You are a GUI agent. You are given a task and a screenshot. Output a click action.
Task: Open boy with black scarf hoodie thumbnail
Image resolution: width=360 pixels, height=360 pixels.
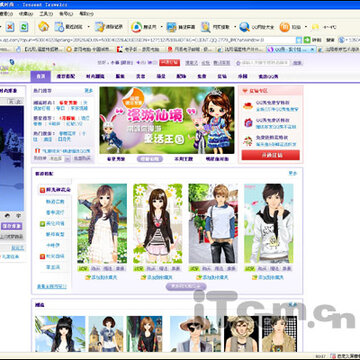(269, 223)
